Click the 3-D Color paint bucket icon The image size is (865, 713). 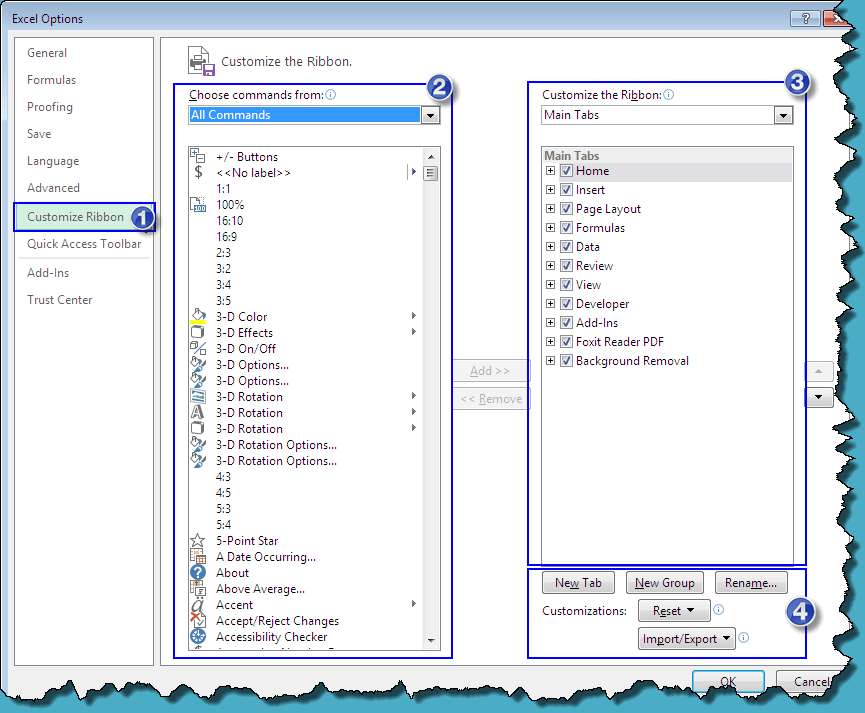pyautogui.click(x=198, y=316)
